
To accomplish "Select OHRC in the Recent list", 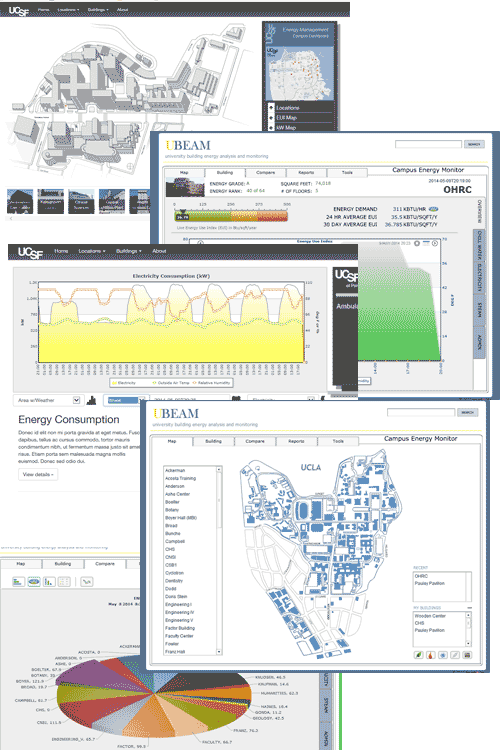I will [422, 576].
